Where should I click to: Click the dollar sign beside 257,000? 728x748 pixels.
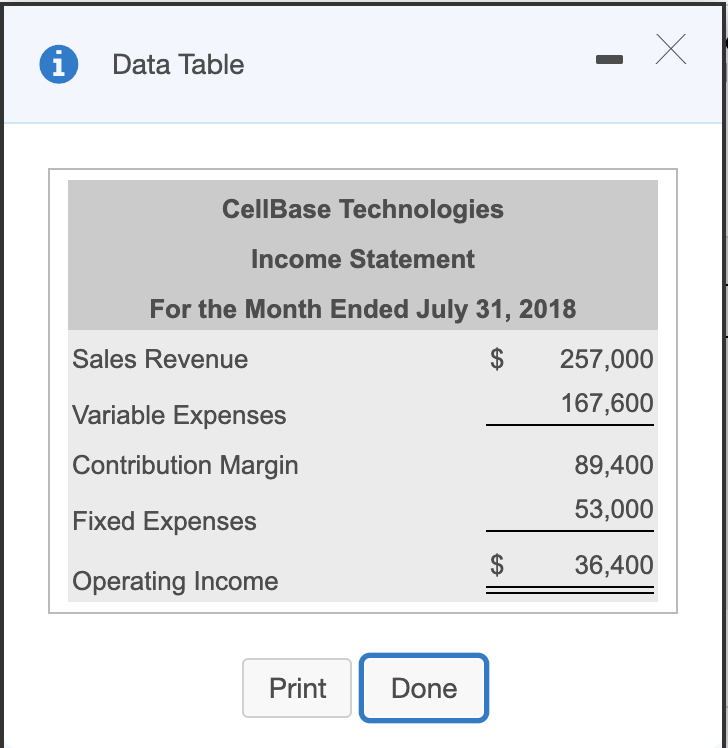[497, 359]
